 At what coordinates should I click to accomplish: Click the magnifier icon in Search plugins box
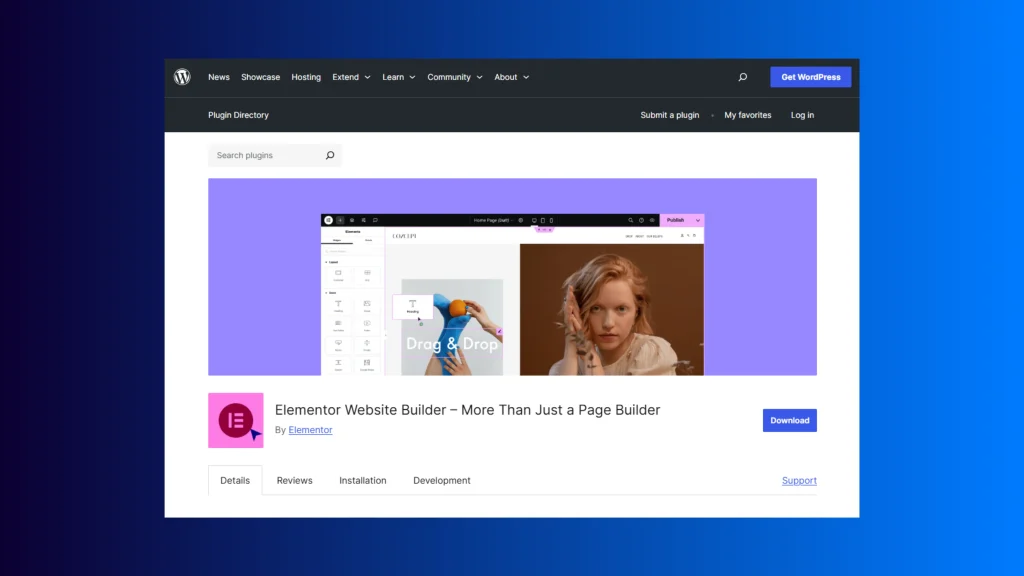point(330,156)
